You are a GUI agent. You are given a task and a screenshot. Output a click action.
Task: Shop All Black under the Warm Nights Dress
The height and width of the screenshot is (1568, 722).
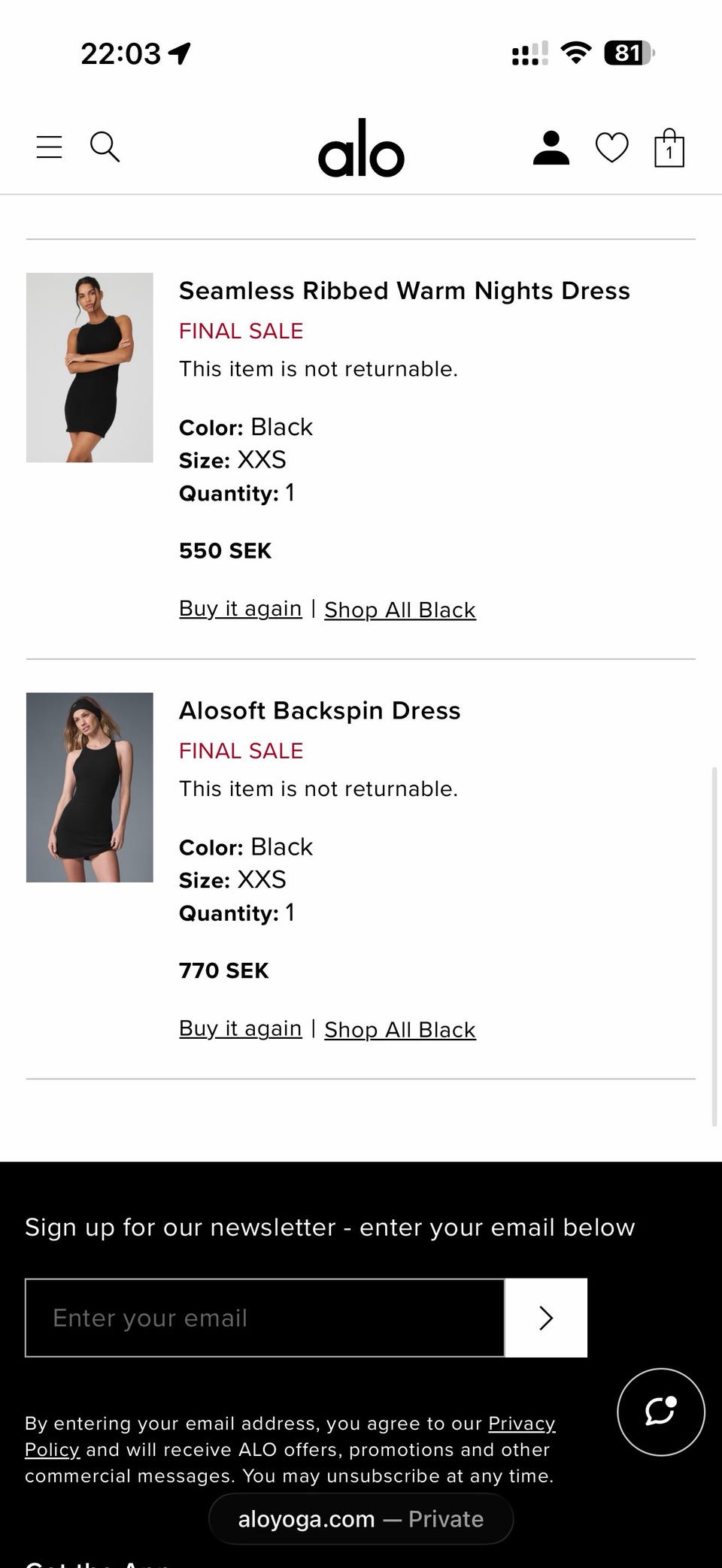[x=400, y=610]
